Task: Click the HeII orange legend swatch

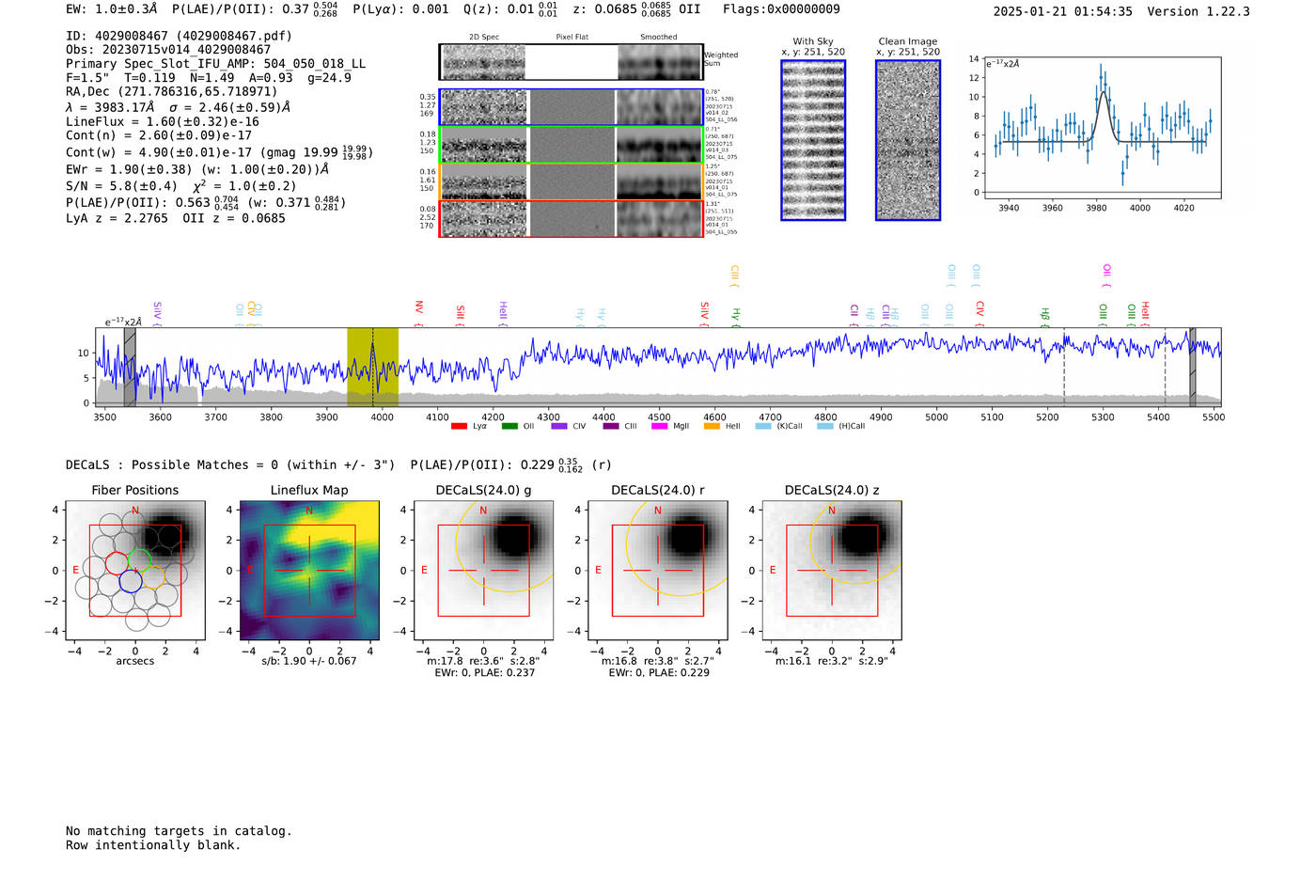Action: 712,426
